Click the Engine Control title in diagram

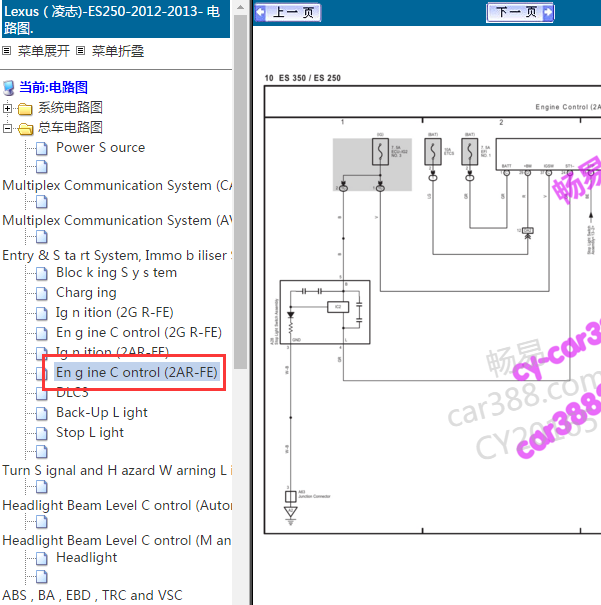(568, 107)
